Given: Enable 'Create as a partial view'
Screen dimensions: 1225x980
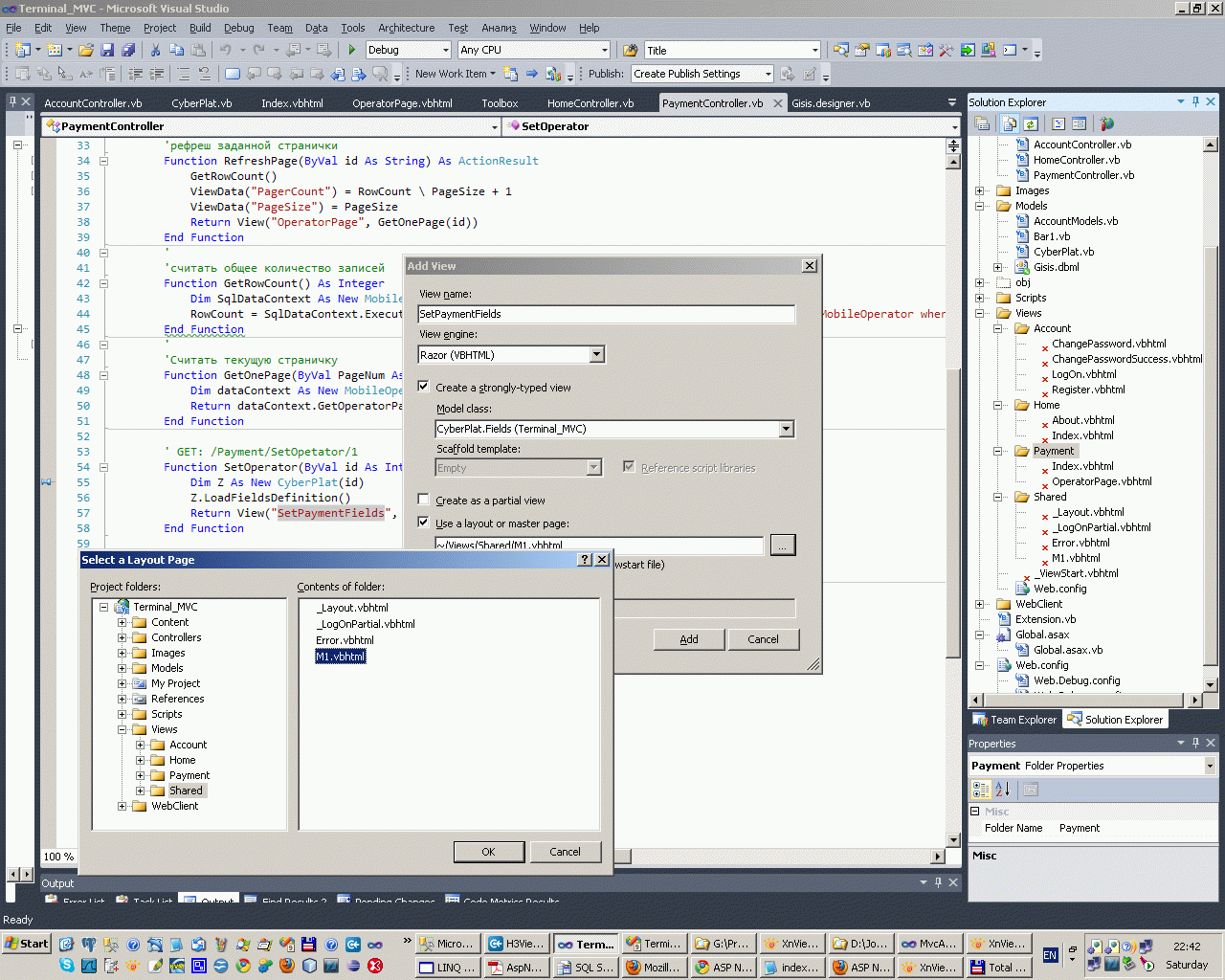Looking at the screenshot, I should point(424,500).
